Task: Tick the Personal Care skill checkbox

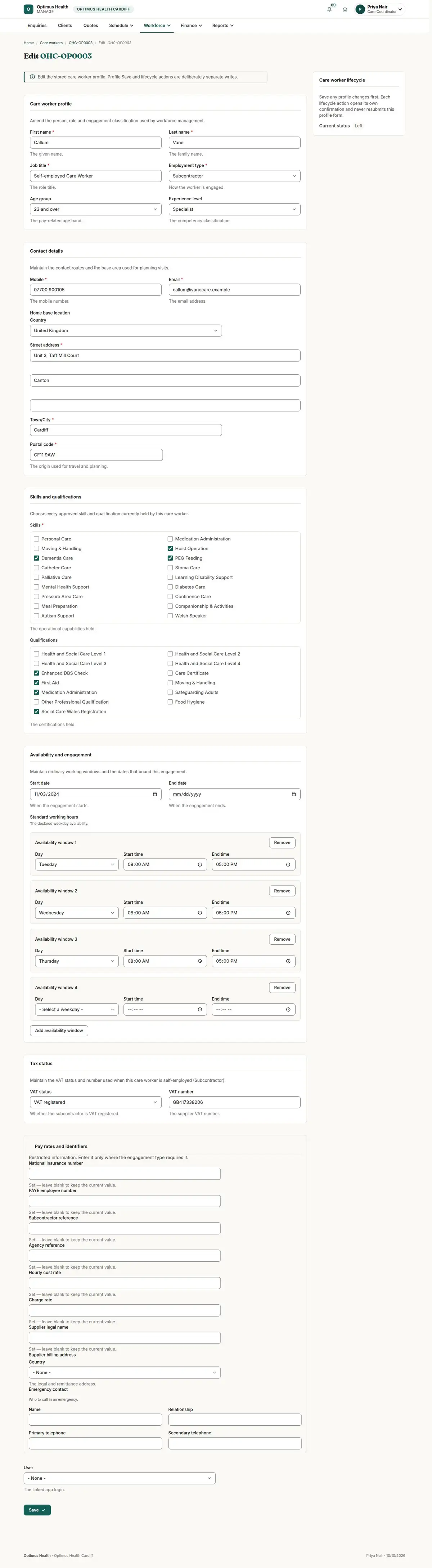Action: click(36, 539)
